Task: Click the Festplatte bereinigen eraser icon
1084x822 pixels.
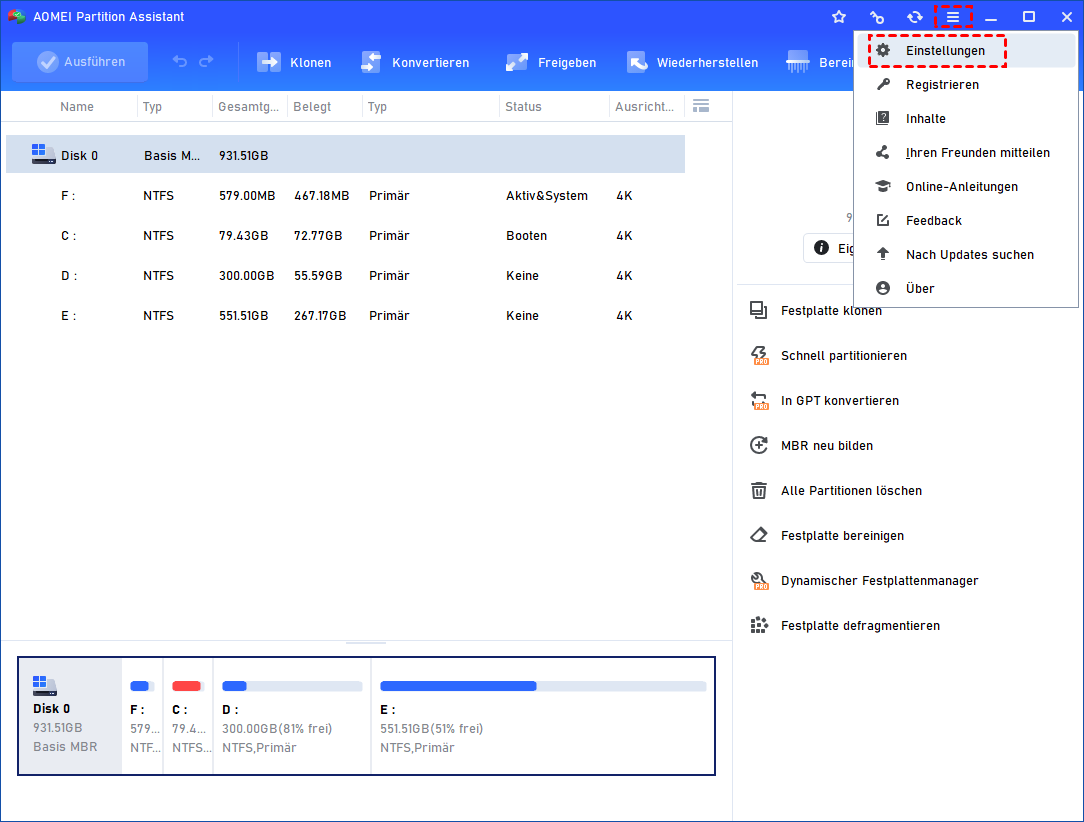Action: click(758, 535)
